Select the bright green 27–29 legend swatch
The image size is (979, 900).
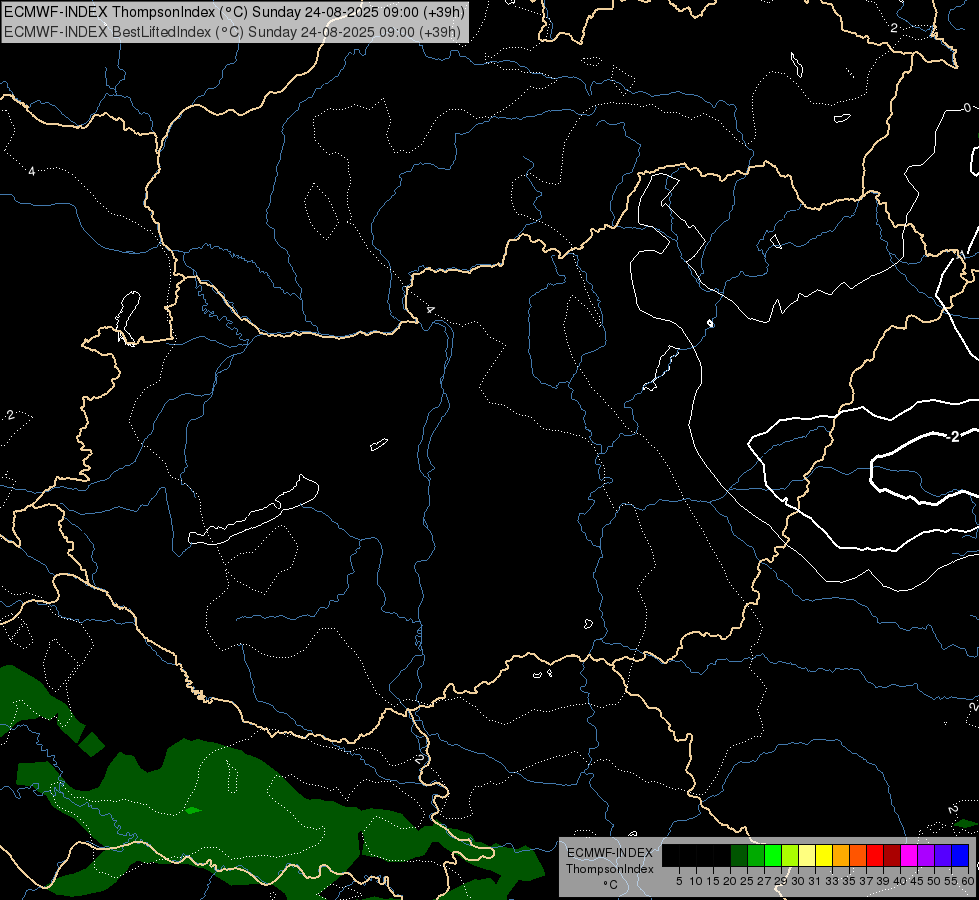point(773,855)
